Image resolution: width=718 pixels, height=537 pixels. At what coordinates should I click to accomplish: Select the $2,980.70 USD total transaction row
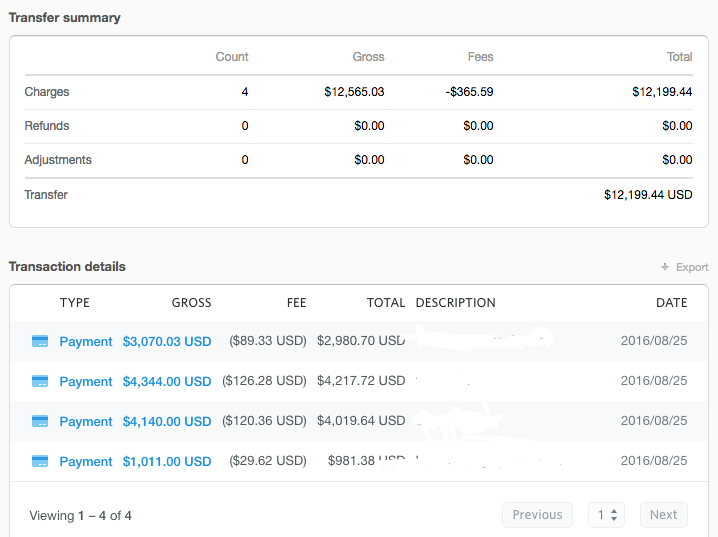[360, 341]
